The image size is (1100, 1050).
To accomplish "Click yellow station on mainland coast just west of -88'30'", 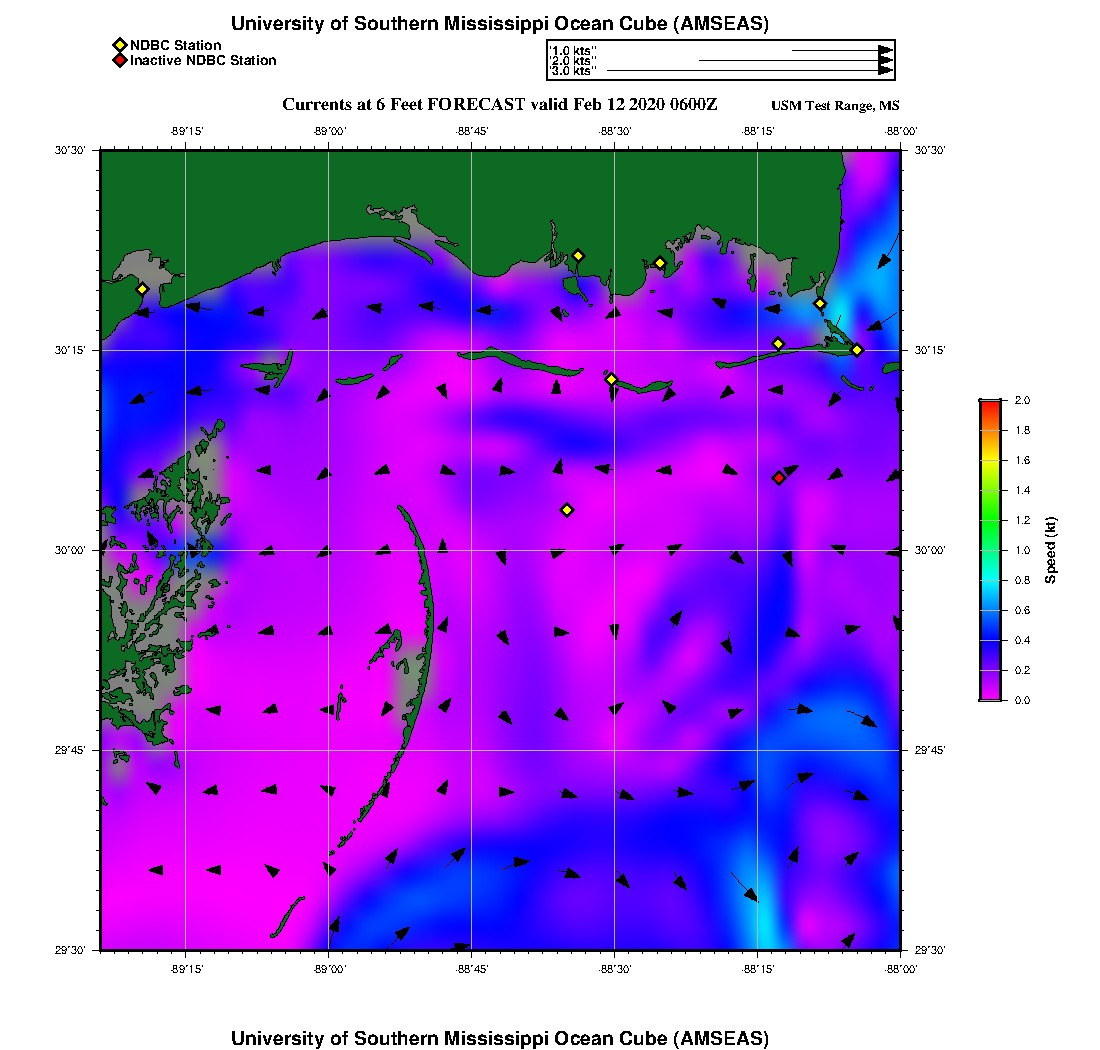I will (578, 256).
